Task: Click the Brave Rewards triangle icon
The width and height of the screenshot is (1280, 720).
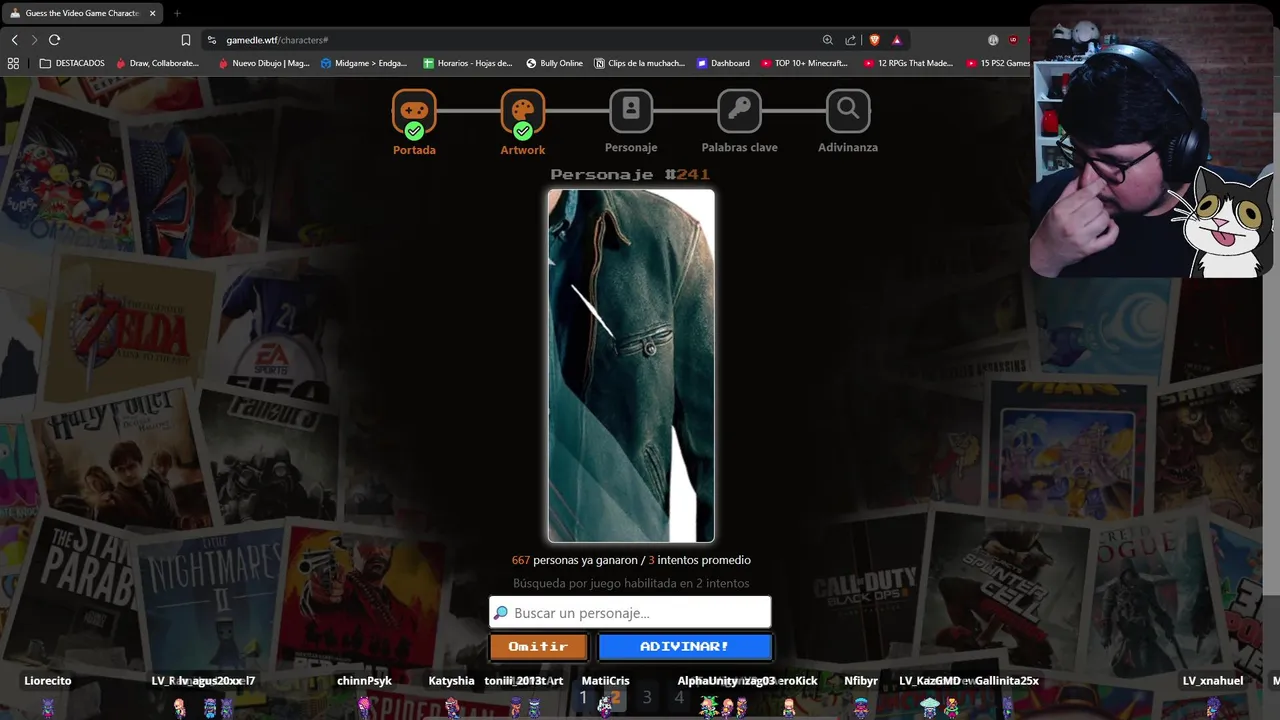Action: tap(897, 40)
